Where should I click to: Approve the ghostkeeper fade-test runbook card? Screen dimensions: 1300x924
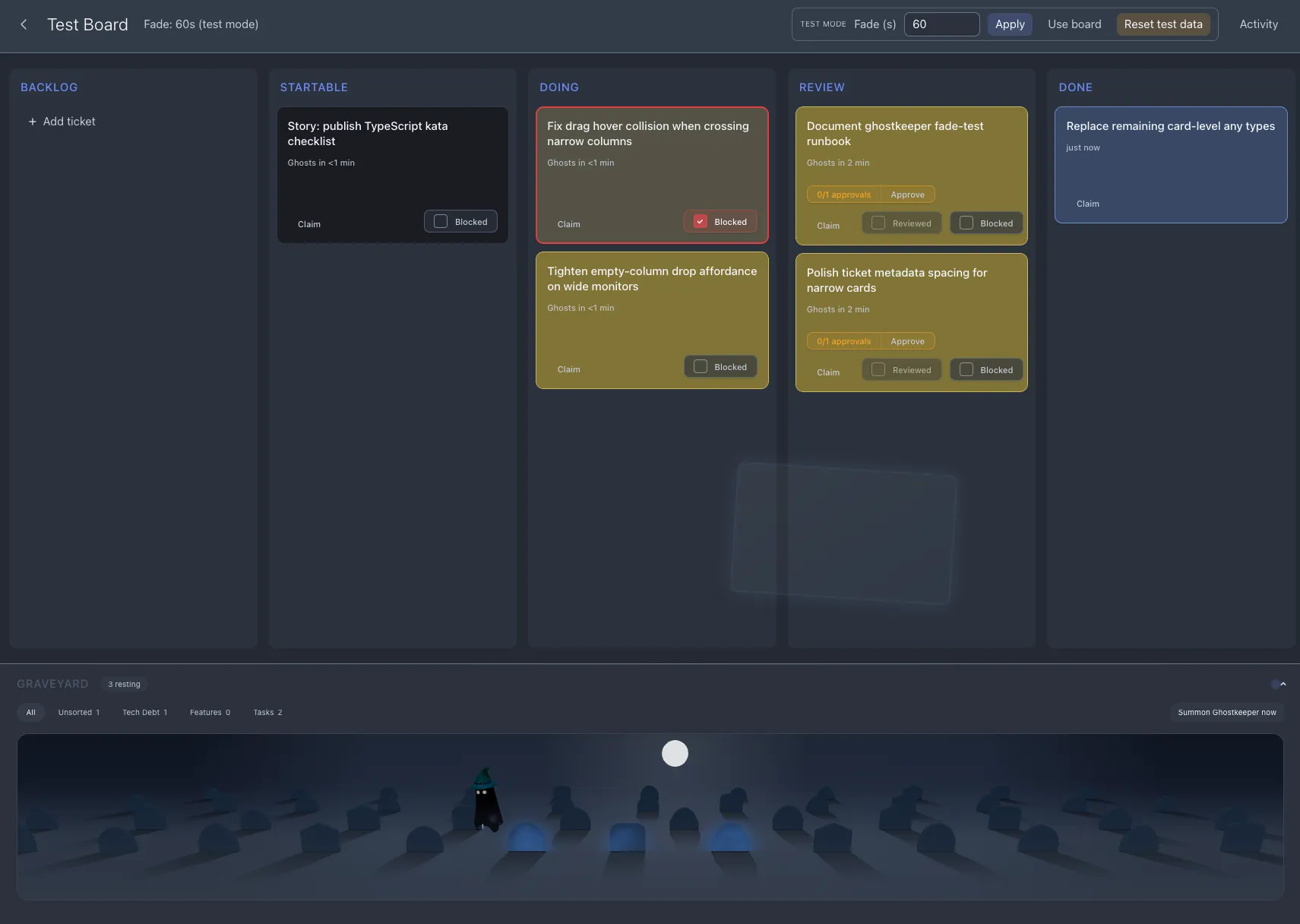coord(907,195)
